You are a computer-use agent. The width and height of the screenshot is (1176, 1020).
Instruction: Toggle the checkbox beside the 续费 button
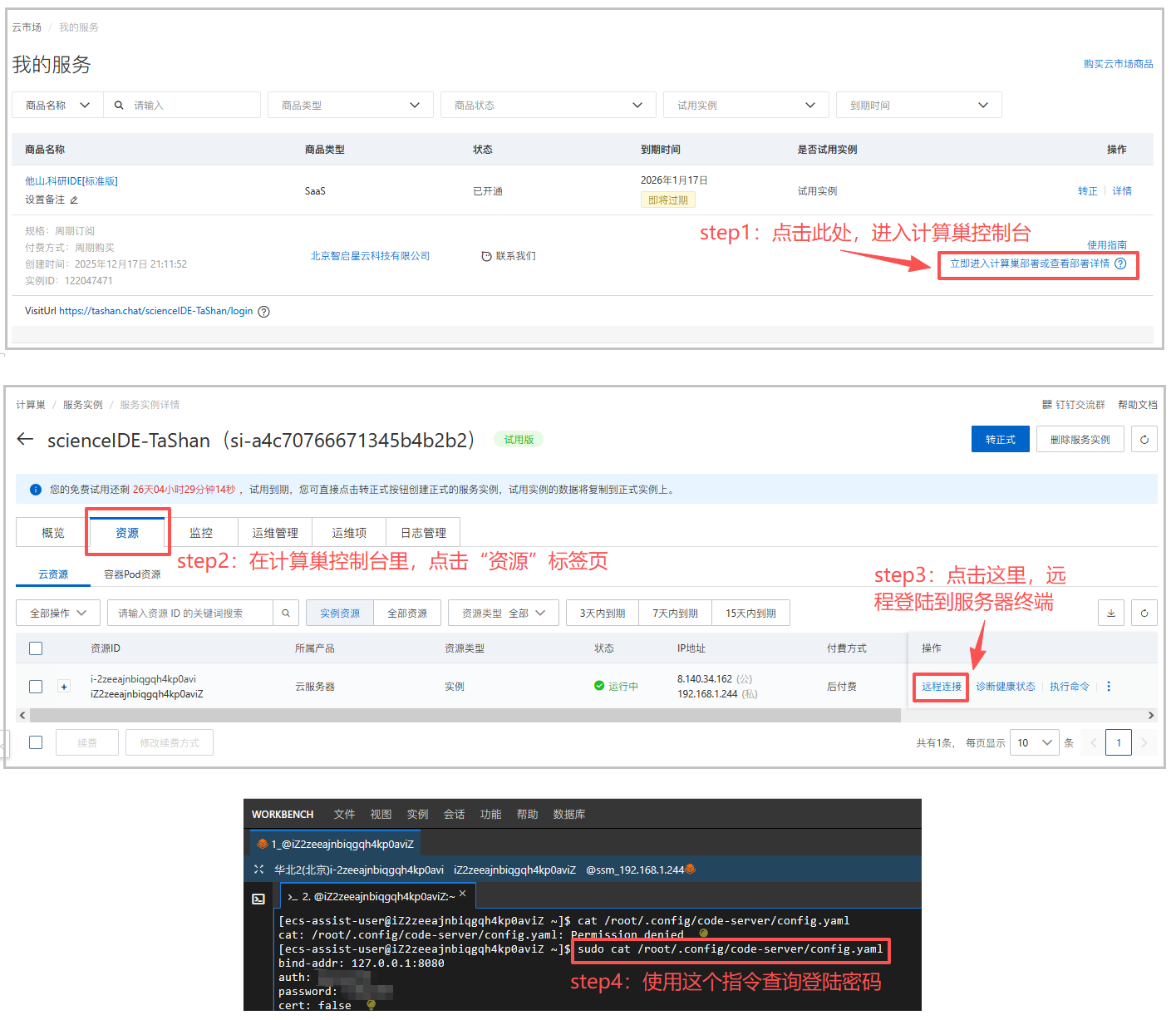(36, 742)
